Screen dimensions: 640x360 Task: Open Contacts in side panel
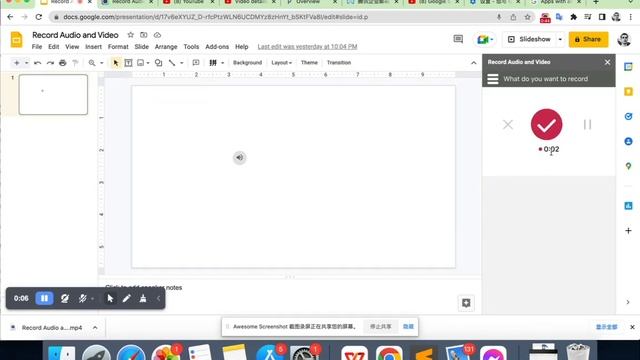point(629,141)
